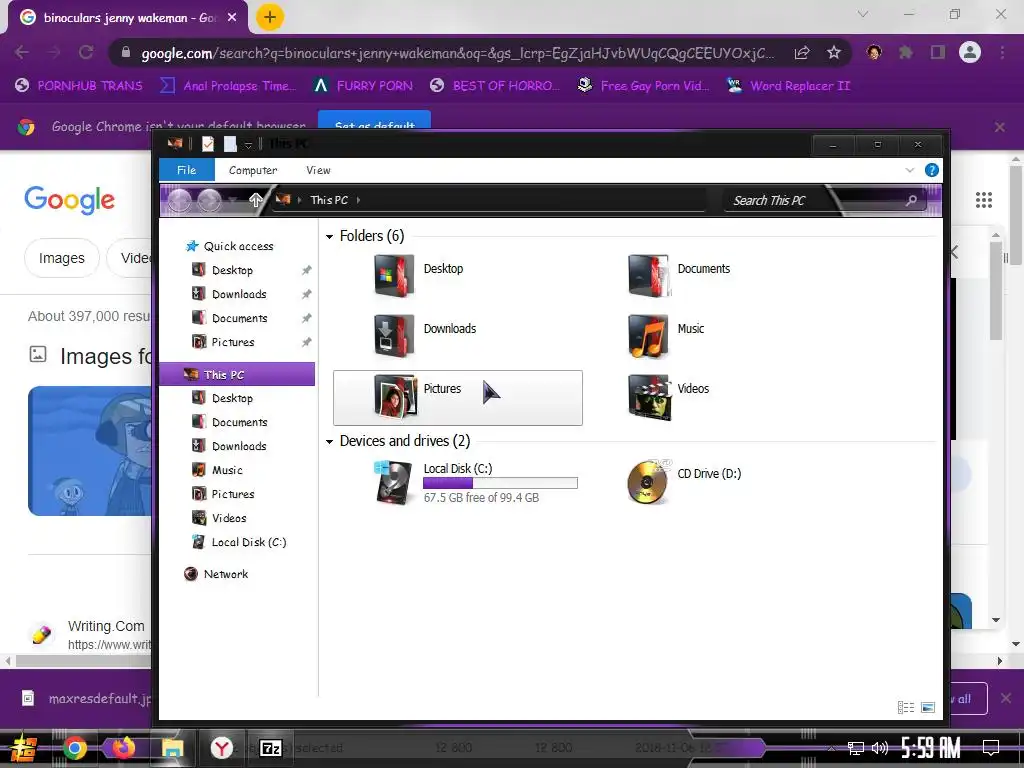Open the Yandex browser taskbar icon
The width and height of the screenshot is (1024, 768).
pyautogui.click(x=221, y=748)
